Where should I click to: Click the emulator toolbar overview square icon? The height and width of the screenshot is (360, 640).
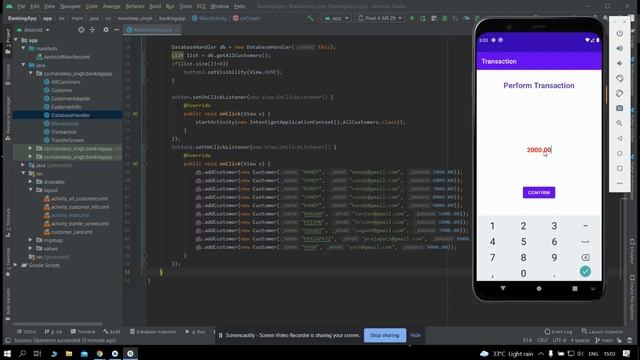point(620,168)
